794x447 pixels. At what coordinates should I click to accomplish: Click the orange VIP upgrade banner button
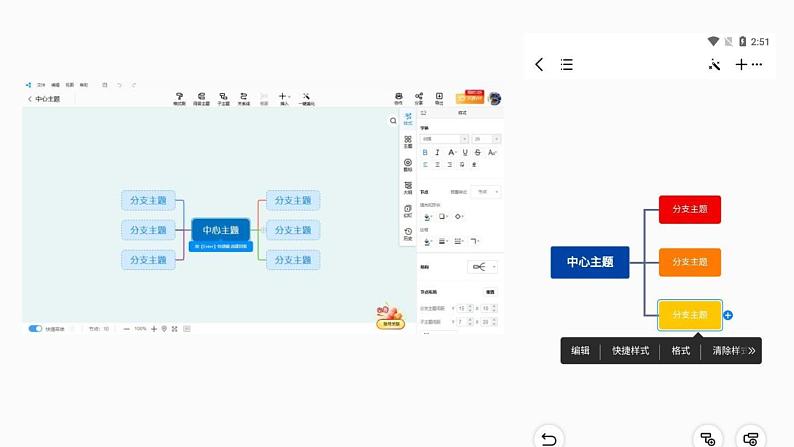coord(469,97)
